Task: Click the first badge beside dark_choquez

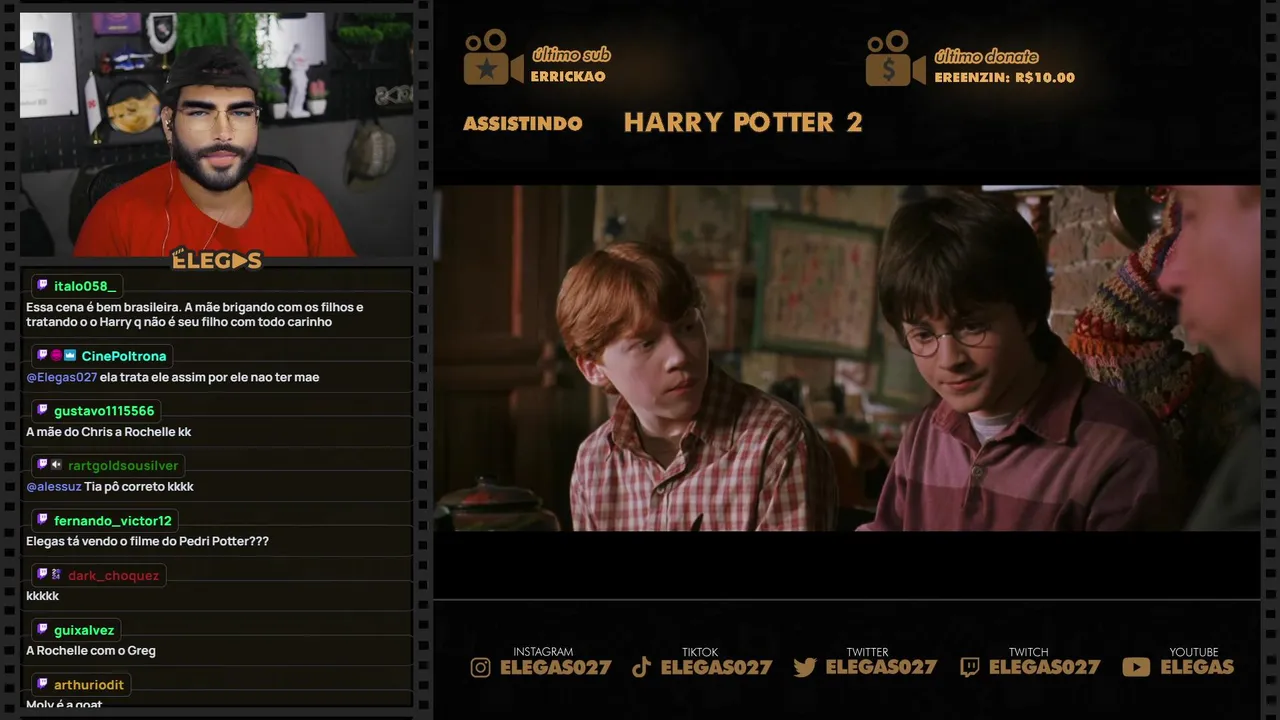Action: [x=43, y=575]
